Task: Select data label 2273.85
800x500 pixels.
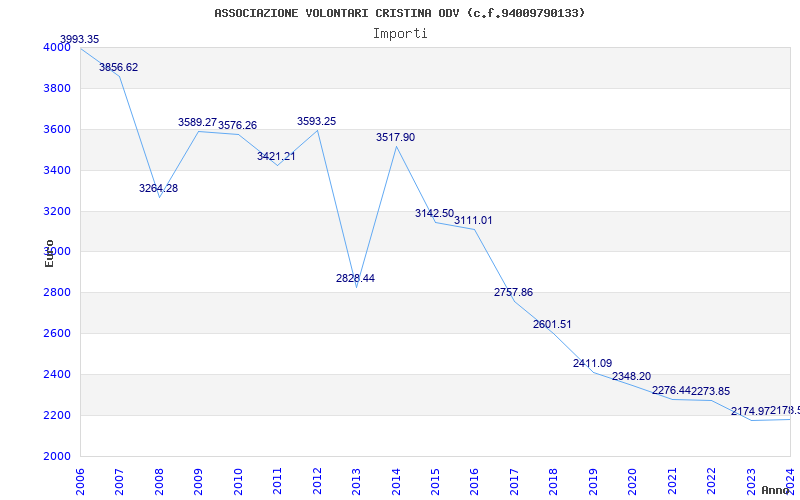Action: [711, 391]
